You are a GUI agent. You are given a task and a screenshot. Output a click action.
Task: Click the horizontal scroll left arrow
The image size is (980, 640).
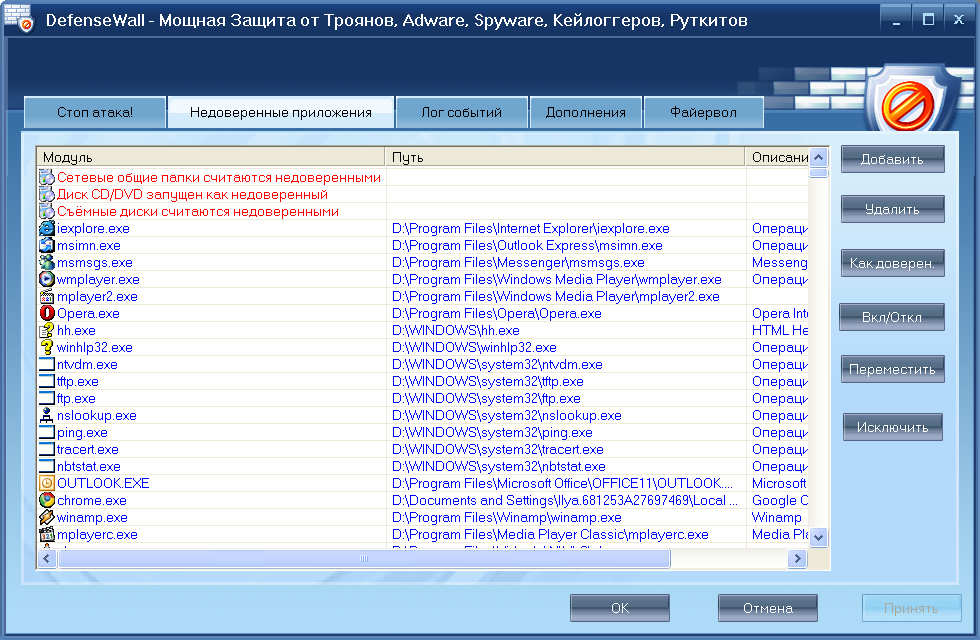47,559
